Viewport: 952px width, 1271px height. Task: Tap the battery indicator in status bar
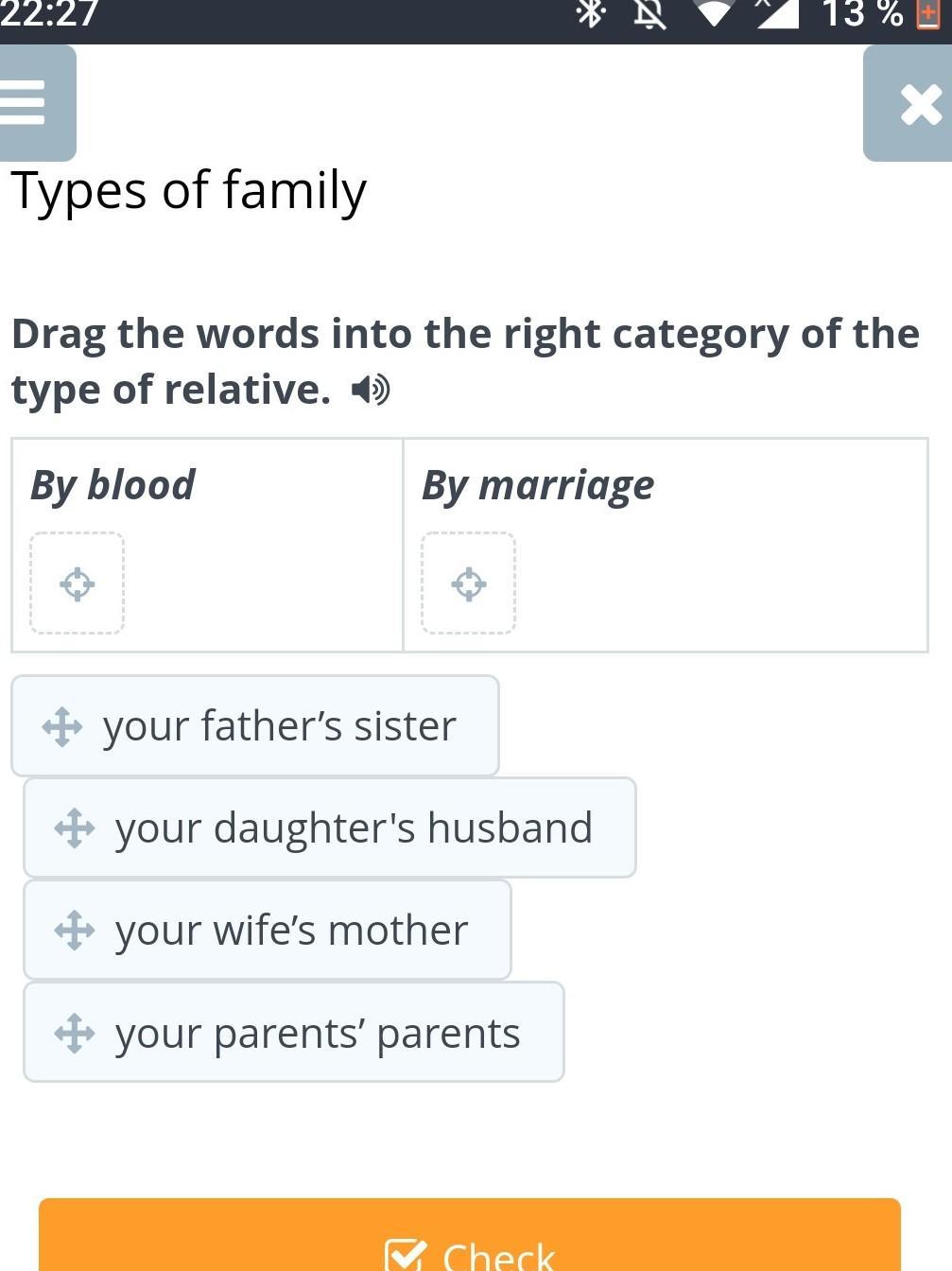927,13
